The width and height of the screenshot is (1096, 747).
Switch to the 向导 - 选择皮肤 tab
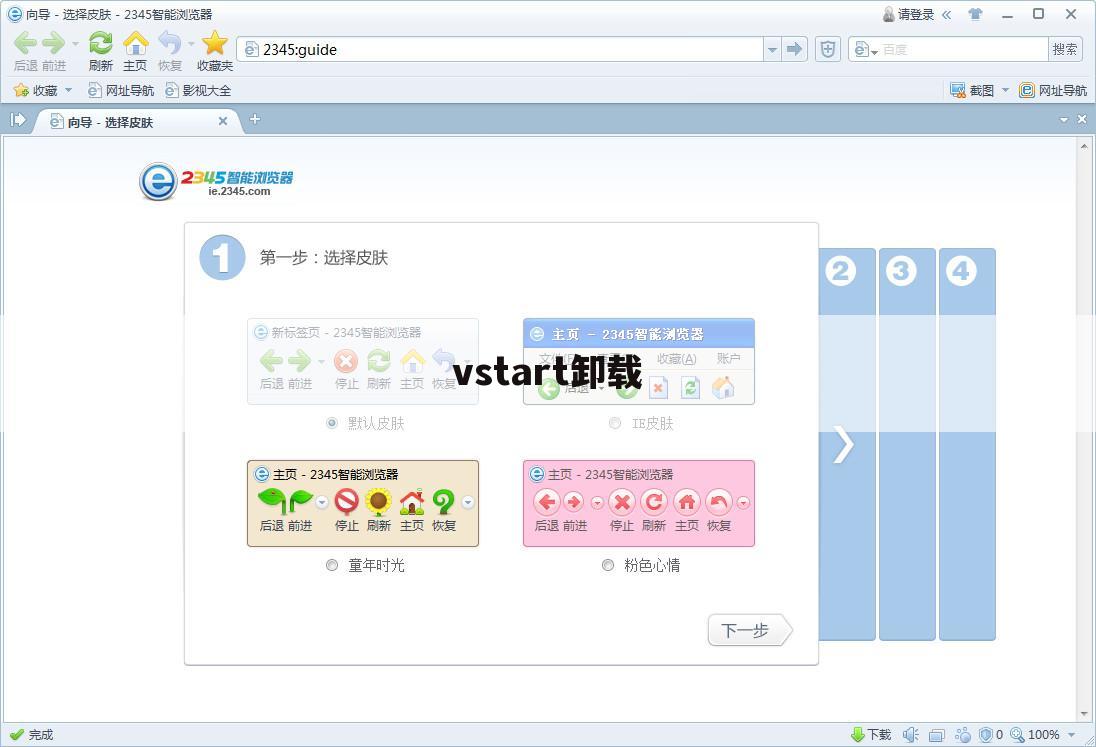coord(137,122)
